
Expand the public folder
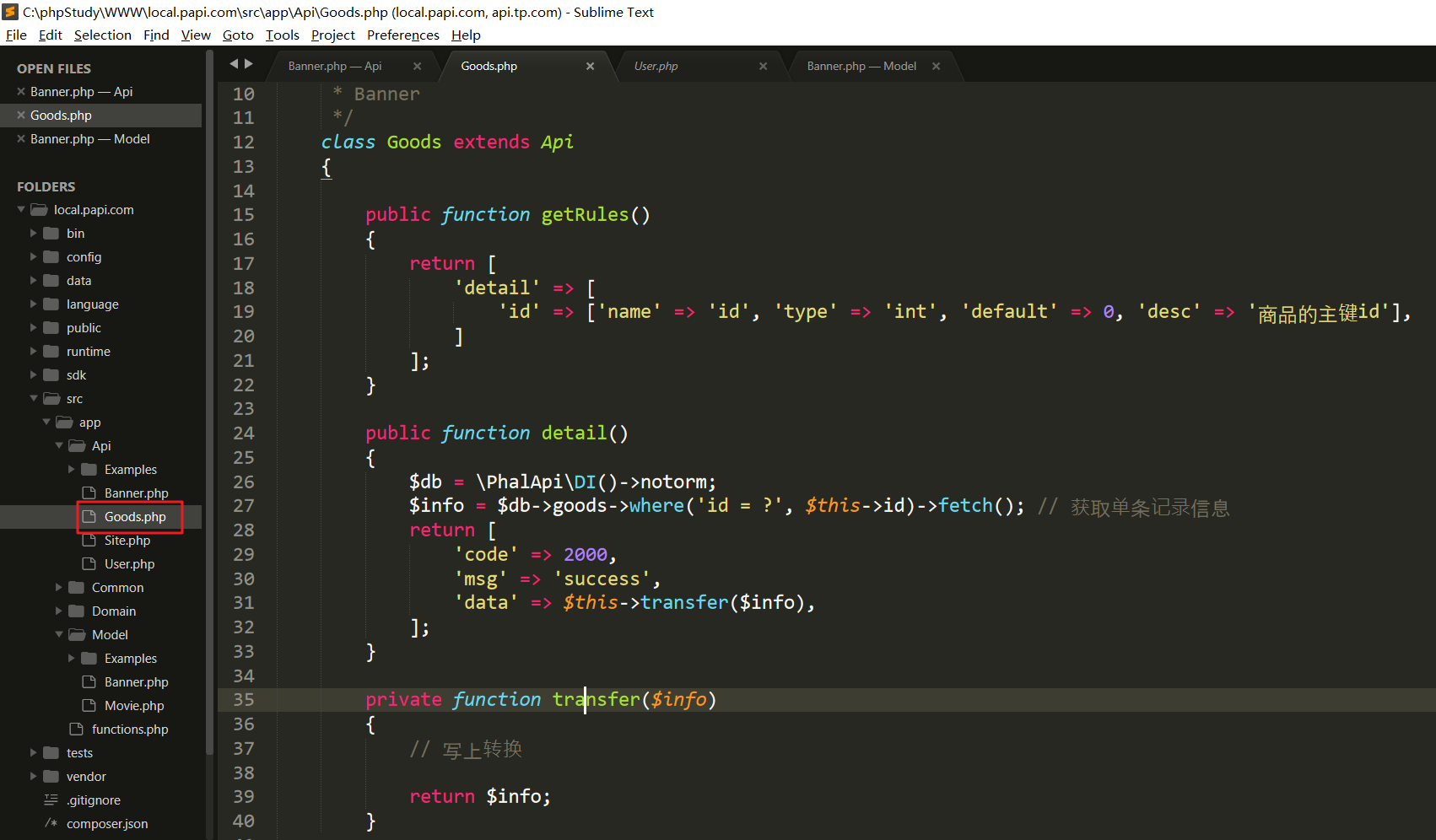pos(34,327)
